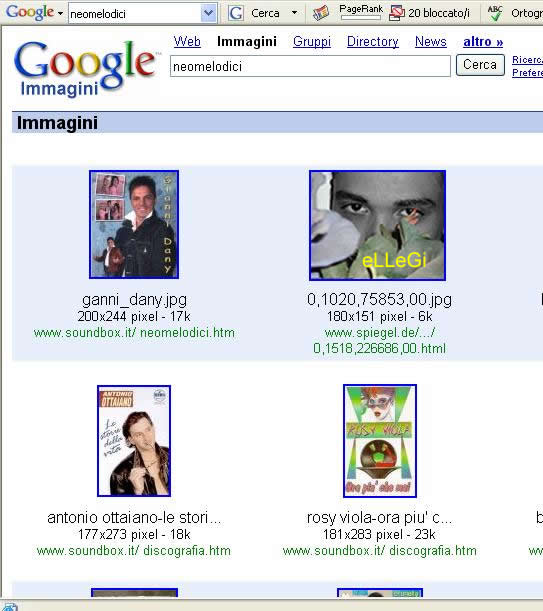Viewport: 543px width, 611px height.
Task: Click the ABC spell check icon
Action: (495, 13)
